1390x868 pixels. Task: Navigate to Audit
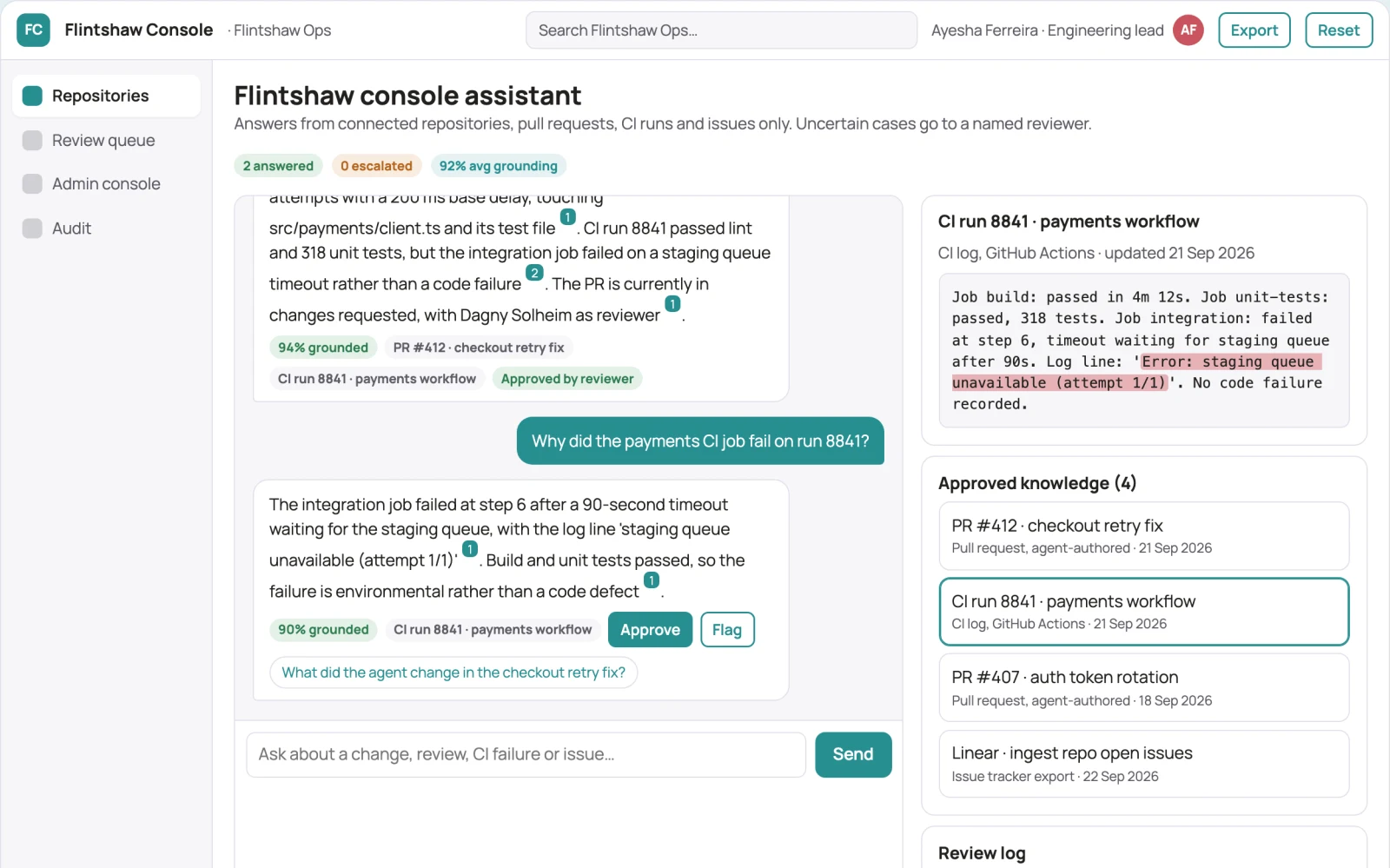coord(106,228)
